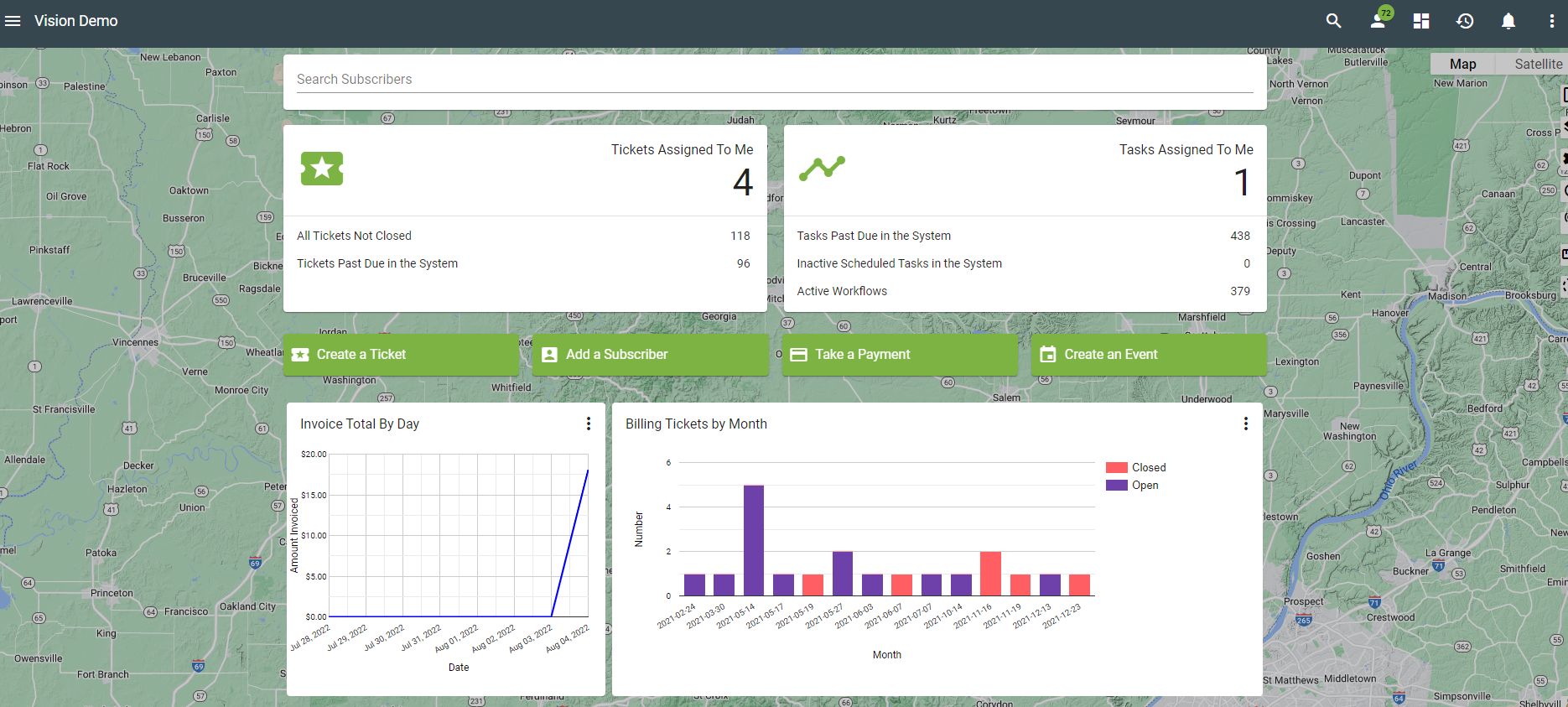Focus the Search Subscribers field
This screenshot has width=1568, height=707.
(775, 80)
